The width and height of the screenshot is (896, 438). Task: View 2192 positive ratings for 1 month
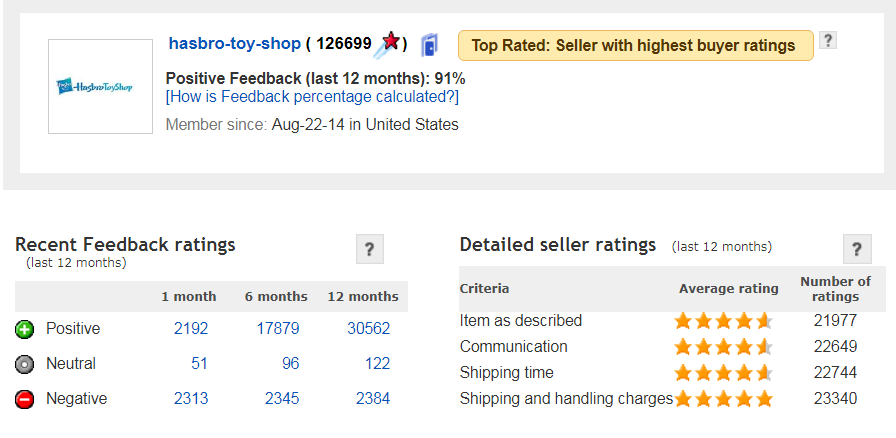[x=191, y=329]
